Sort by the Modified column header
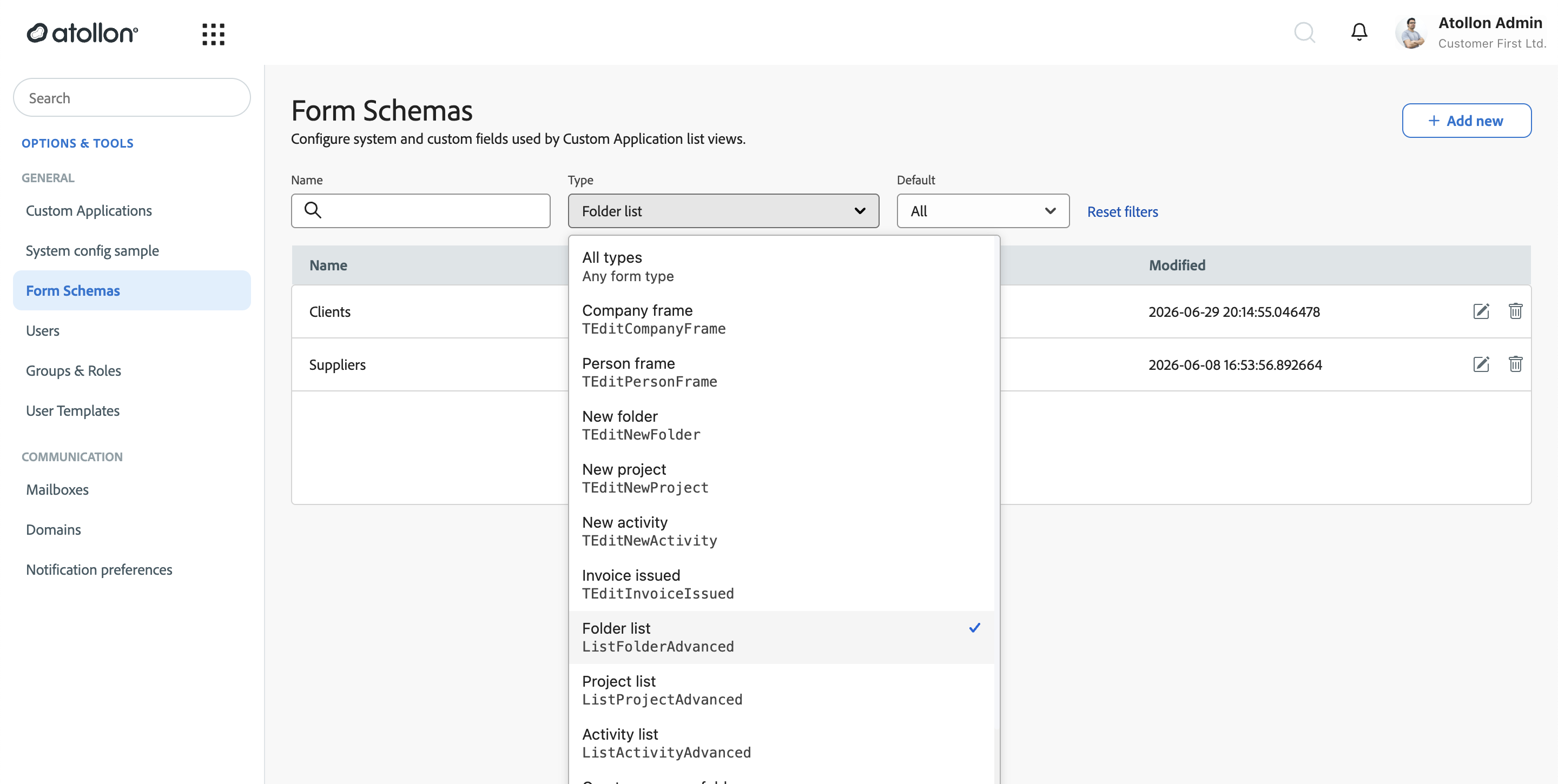Screen dimensions: 1558x784 1177,265
